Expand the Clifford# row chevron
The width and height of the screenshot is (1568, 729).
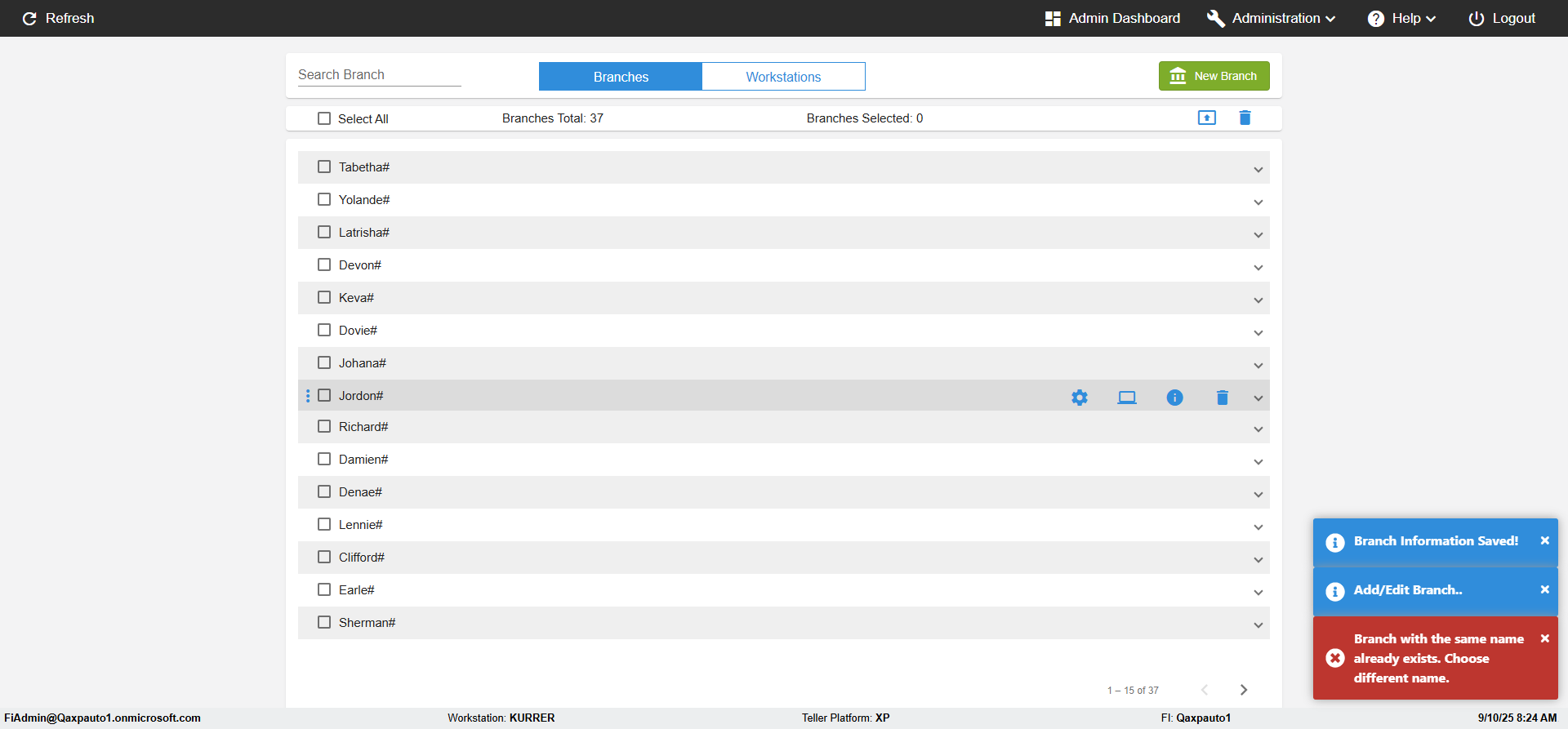(x=1258, y=560)
